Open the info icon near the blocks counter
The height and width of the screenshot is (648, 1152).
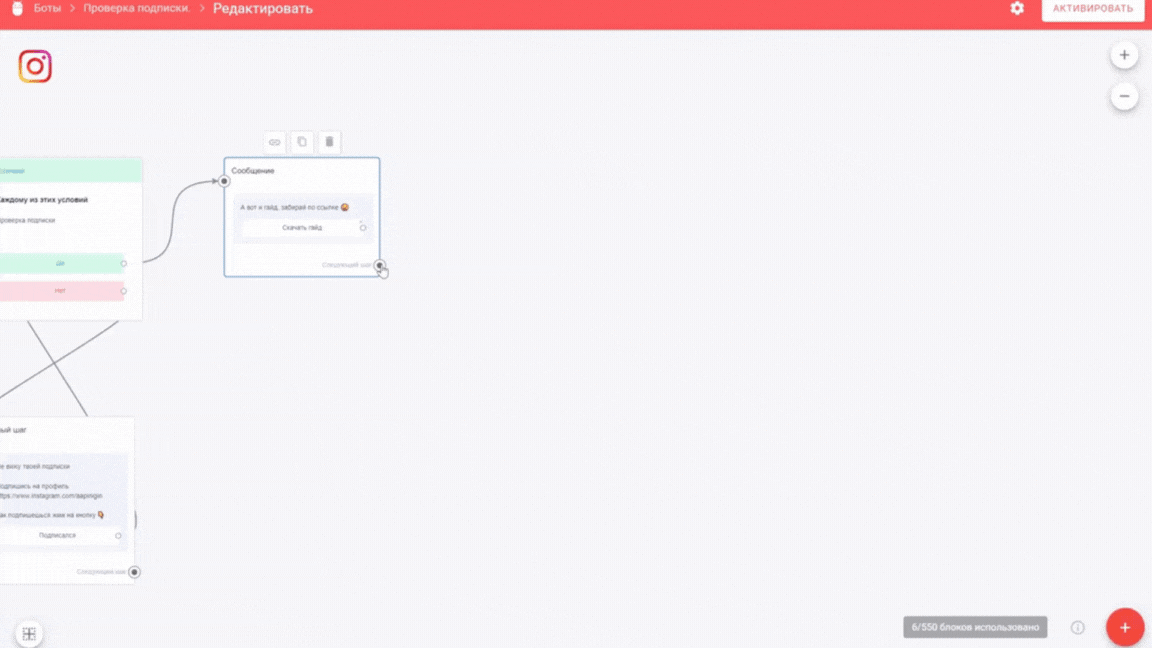pos(1077,627)
